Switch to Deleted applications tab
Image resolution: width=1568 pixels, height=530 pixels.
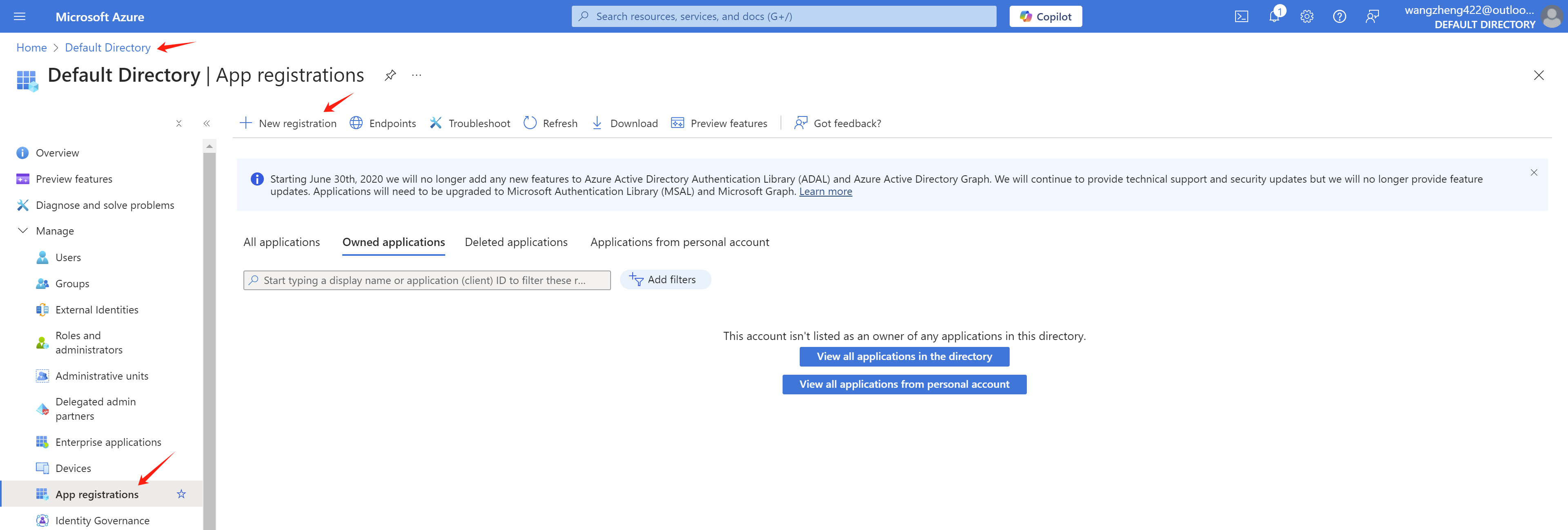click(515, 242)
